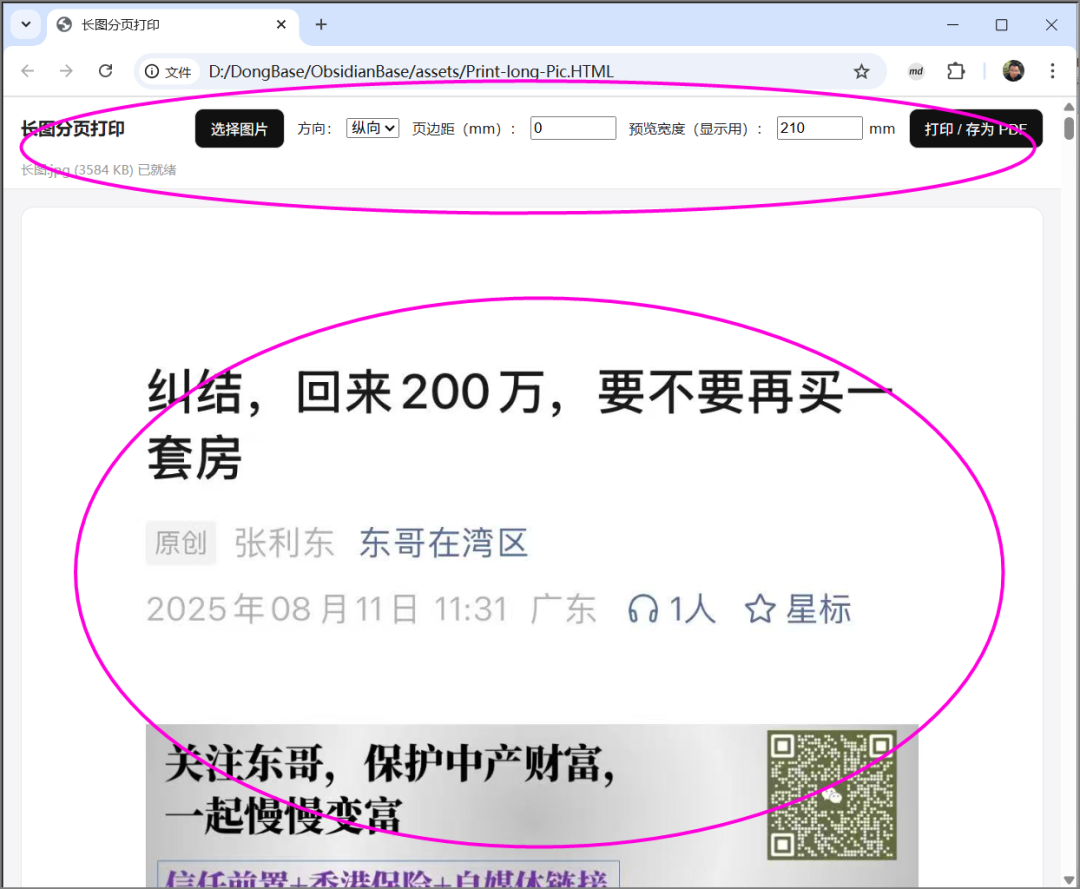
Task: Click the 页边距 margin input field
Action: tap(573, 128)
